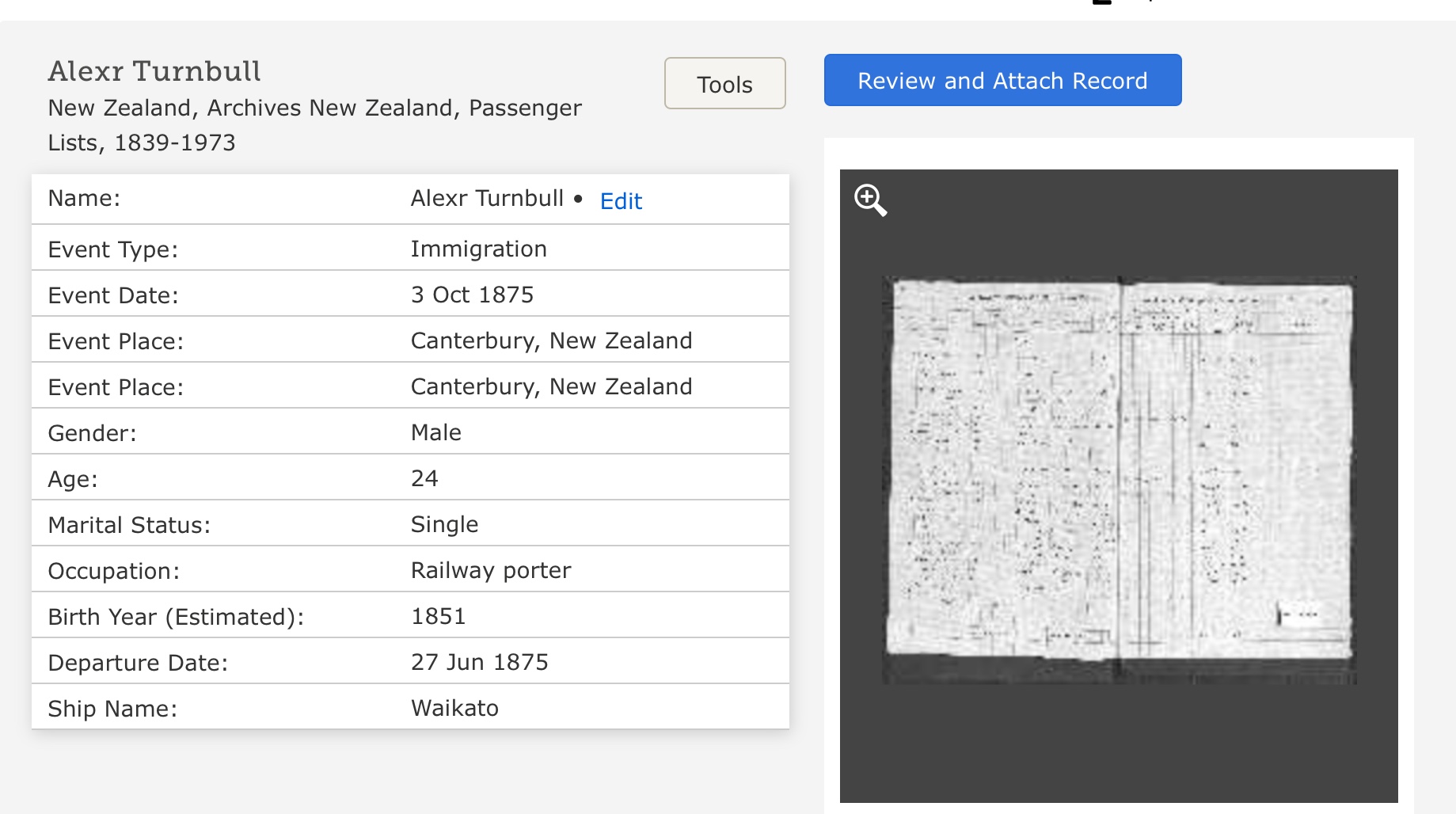Click the 3 Oct 1875 event date
The width and height of the screenshot is (1456, 814).
point(472,295)
